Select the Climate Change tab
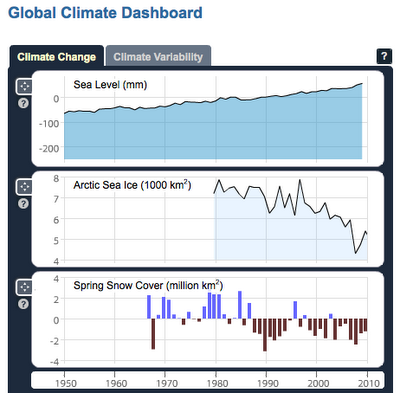The height and width of the screenshot is (393, 400). pos(57,57)
